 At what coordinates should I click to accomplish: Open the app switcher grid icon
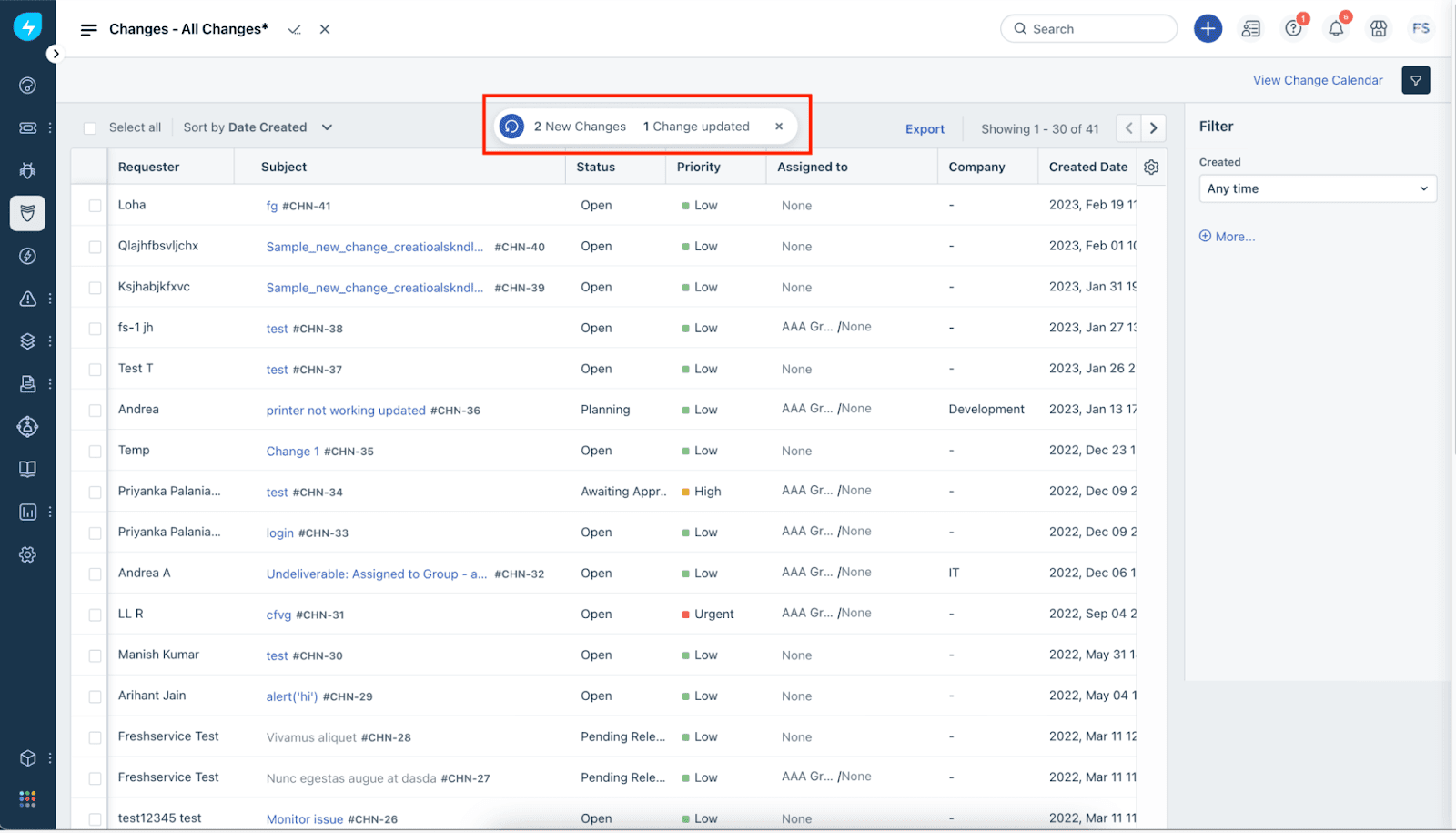tap(27, 798)
